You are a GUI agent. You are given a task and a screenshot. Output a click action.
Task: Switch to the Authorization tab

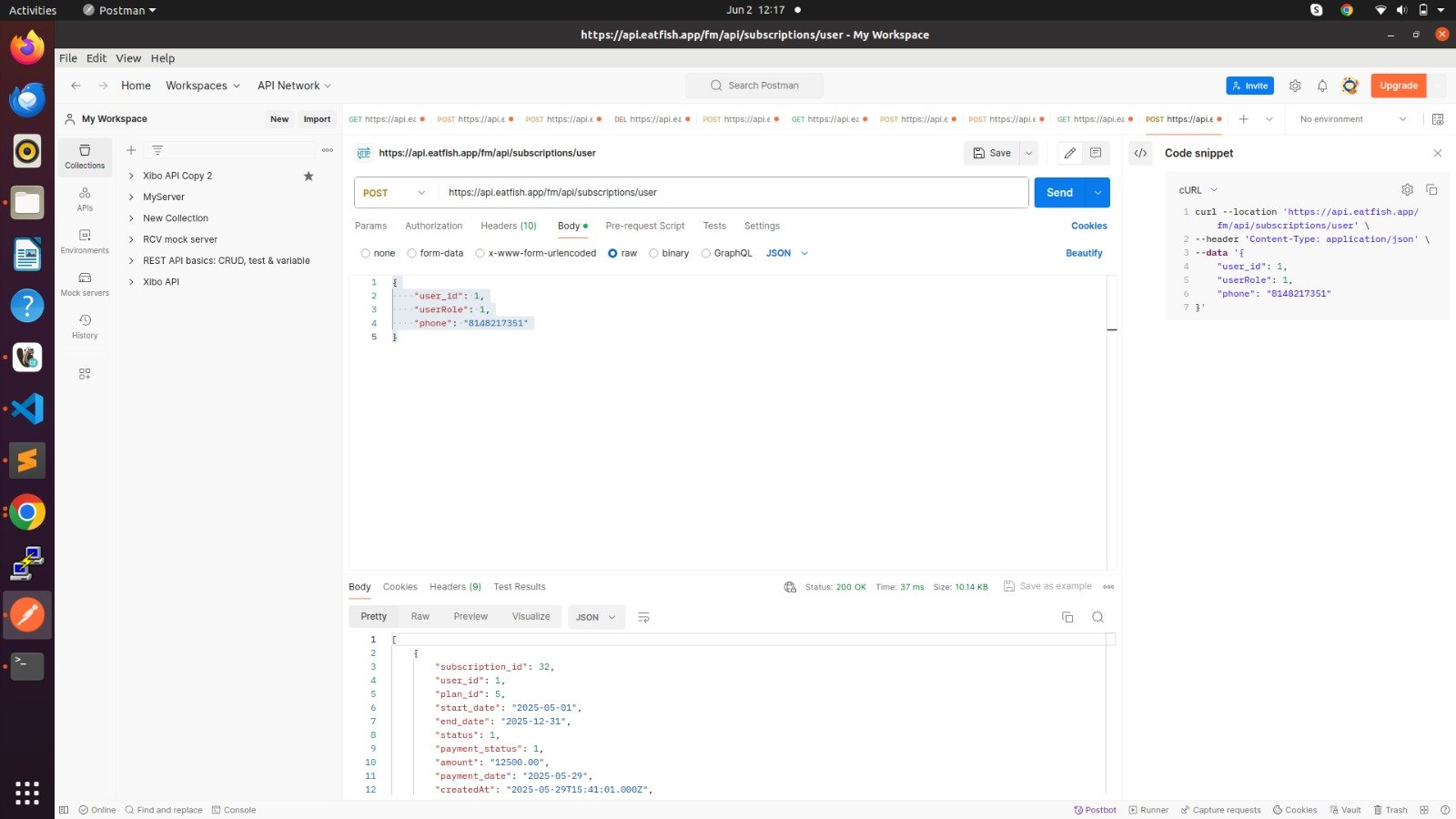tap(433, 226)
